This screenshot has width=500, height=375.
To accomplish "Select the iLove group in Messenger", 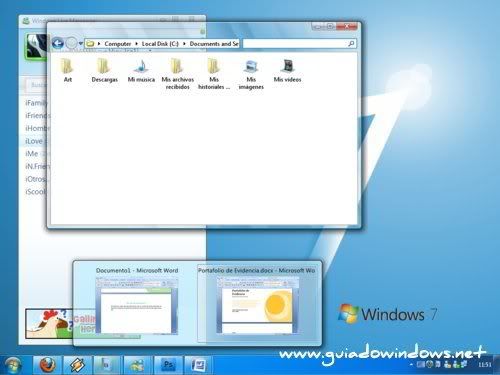I will click(x=34, y=141).
